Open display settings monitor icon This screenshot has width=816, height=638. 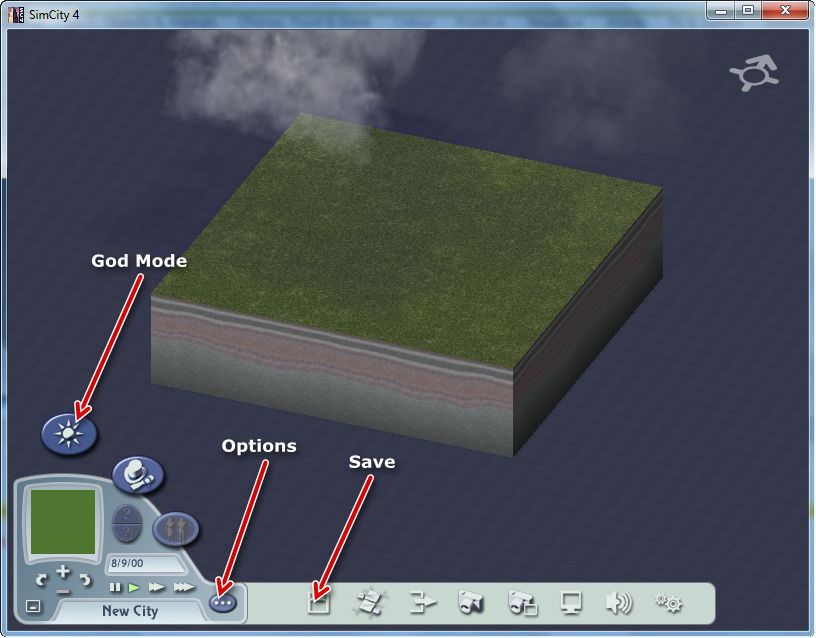(571, 604)
